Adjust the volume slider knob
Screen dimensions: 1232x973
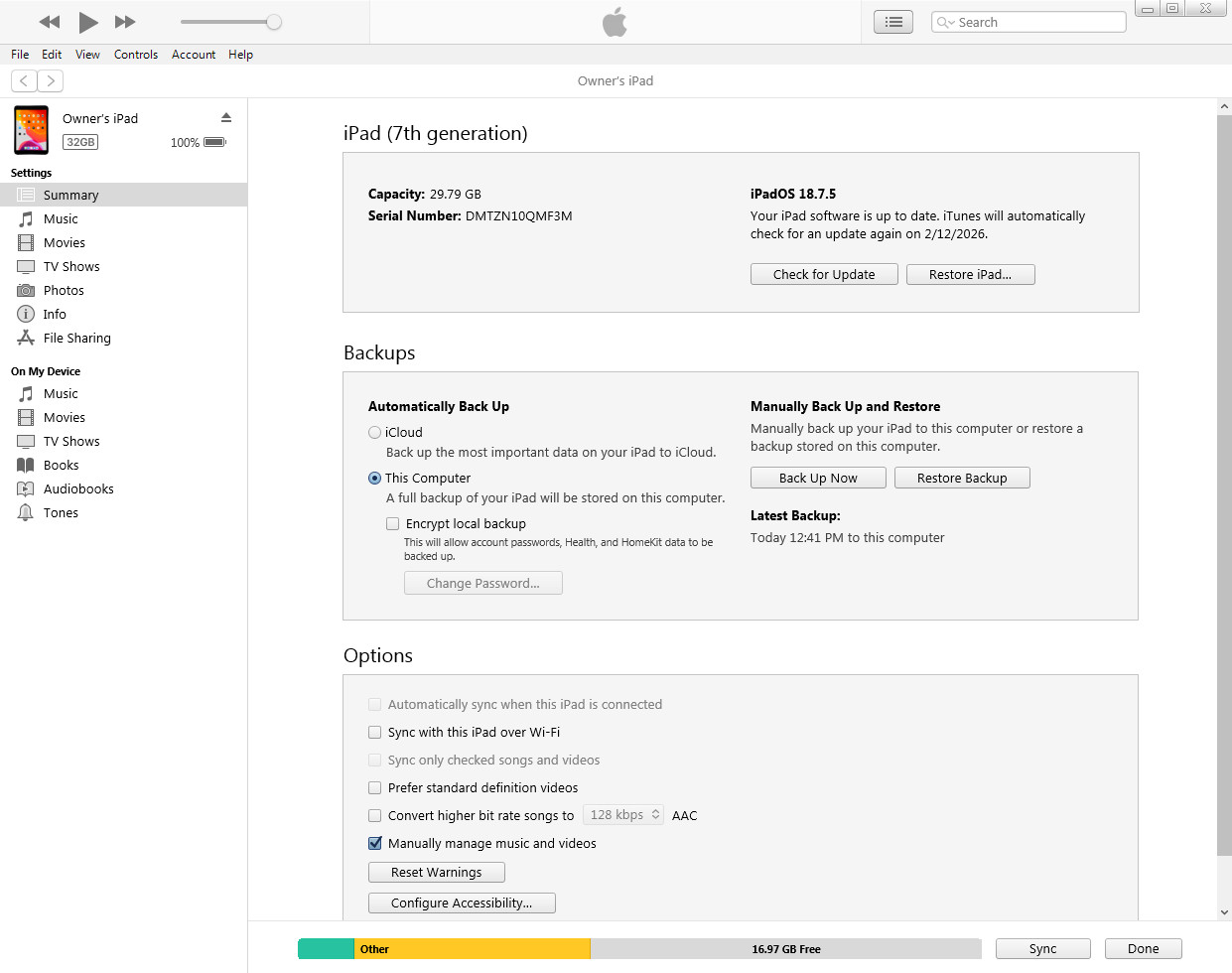[274, 22]
